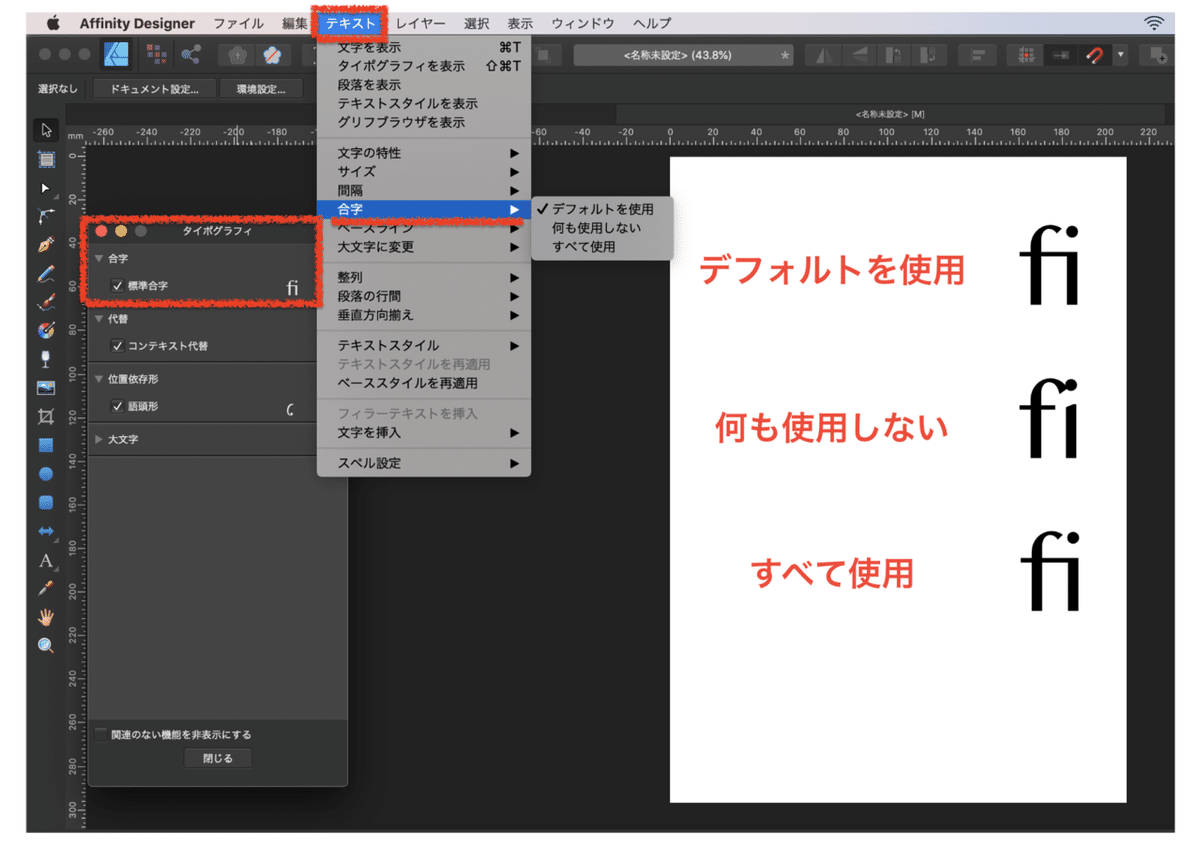The height and width of the screenshot is (847, 1200).
Task: Select the Place Image tool
Action: click(46, 388)
